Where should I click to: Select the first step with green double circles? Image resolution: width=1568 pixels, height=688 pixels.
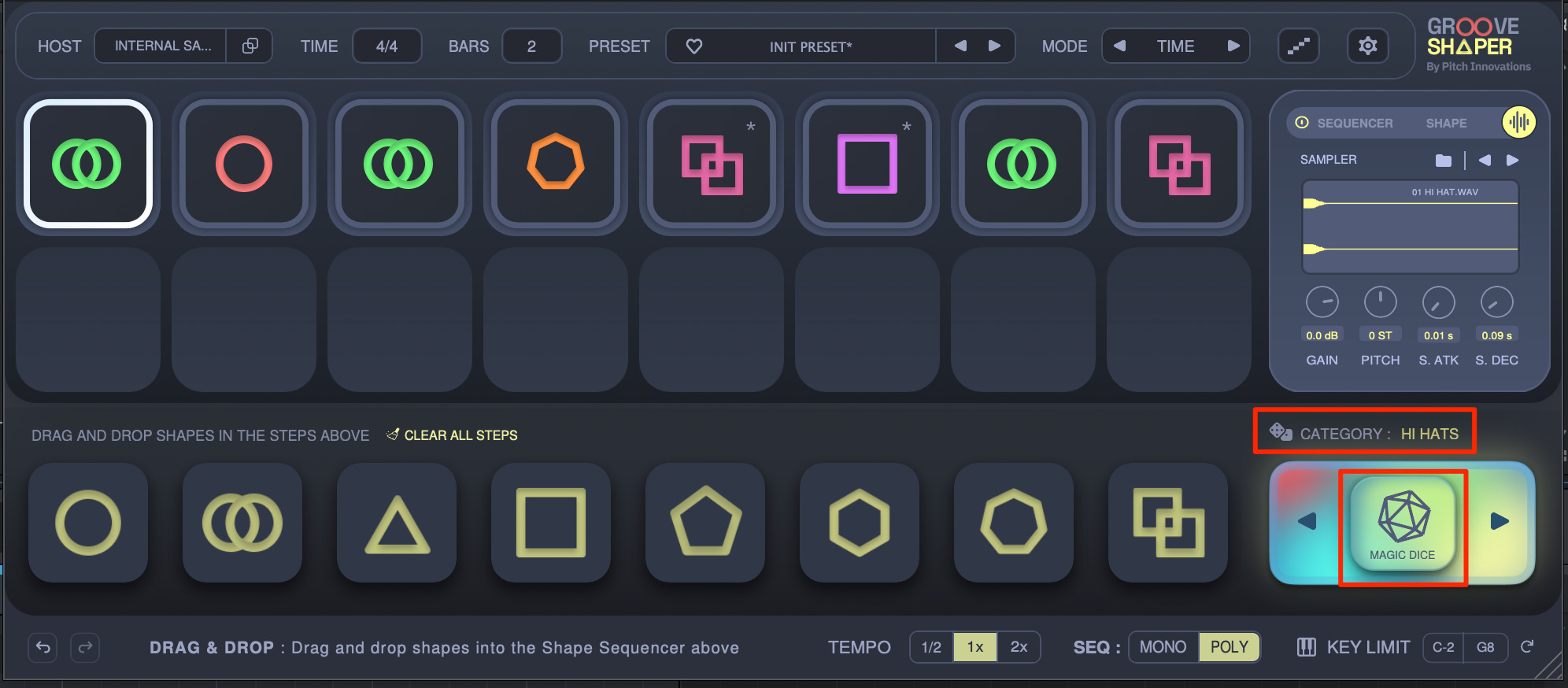(87, 164)
